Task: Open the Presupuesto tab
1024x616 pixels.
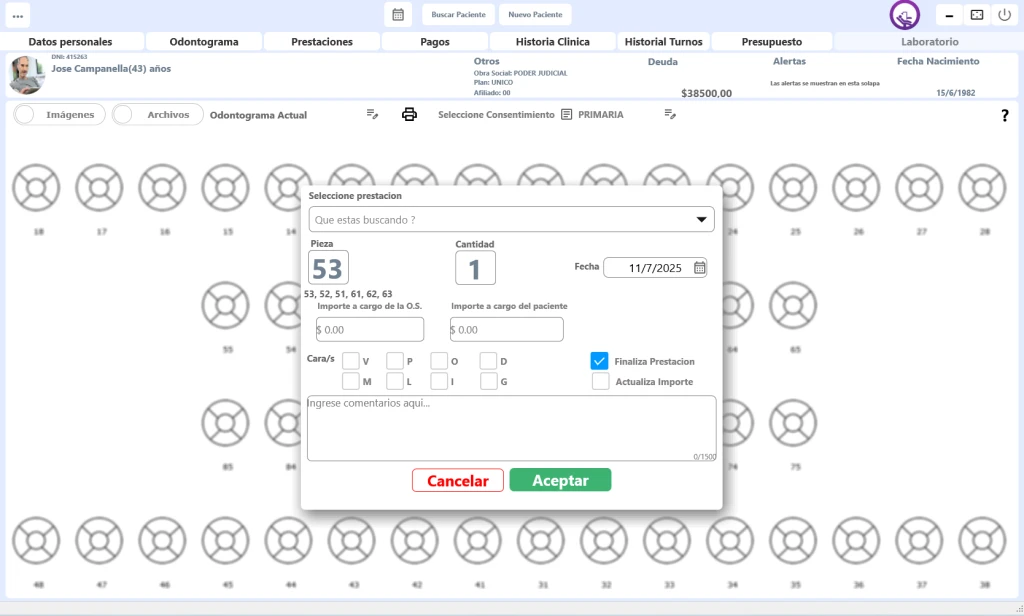Action: click(771, 42)
